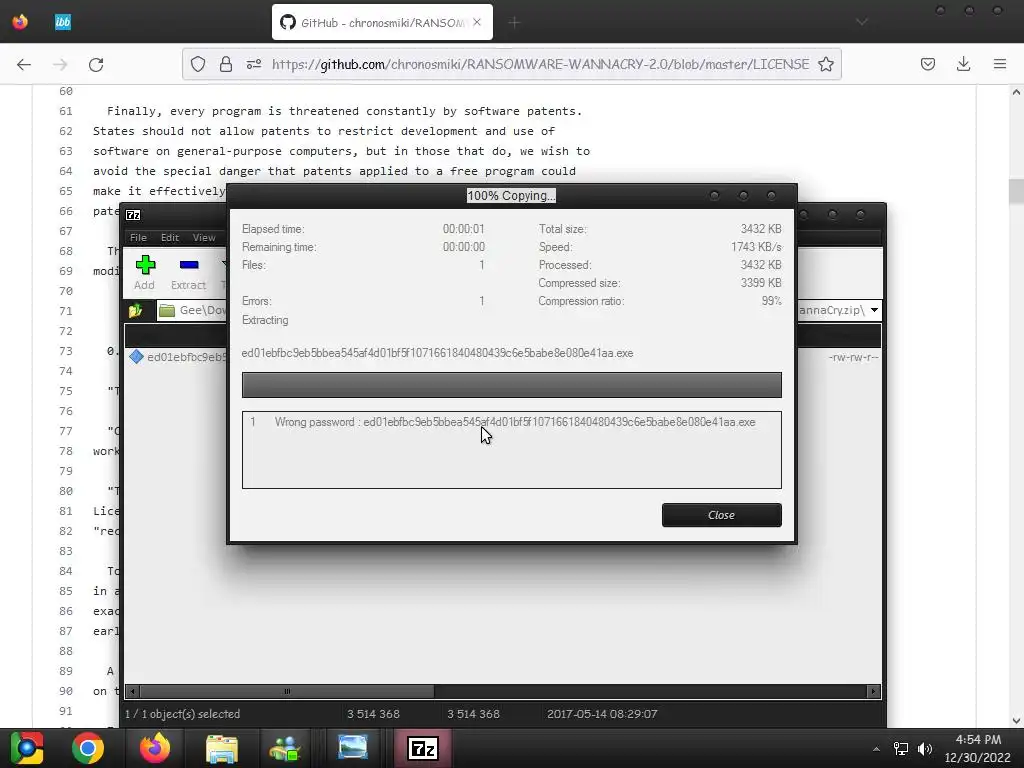Reload the GitHub page
The height and width of the screenshot is (768, 1024).
click(96, 64)
